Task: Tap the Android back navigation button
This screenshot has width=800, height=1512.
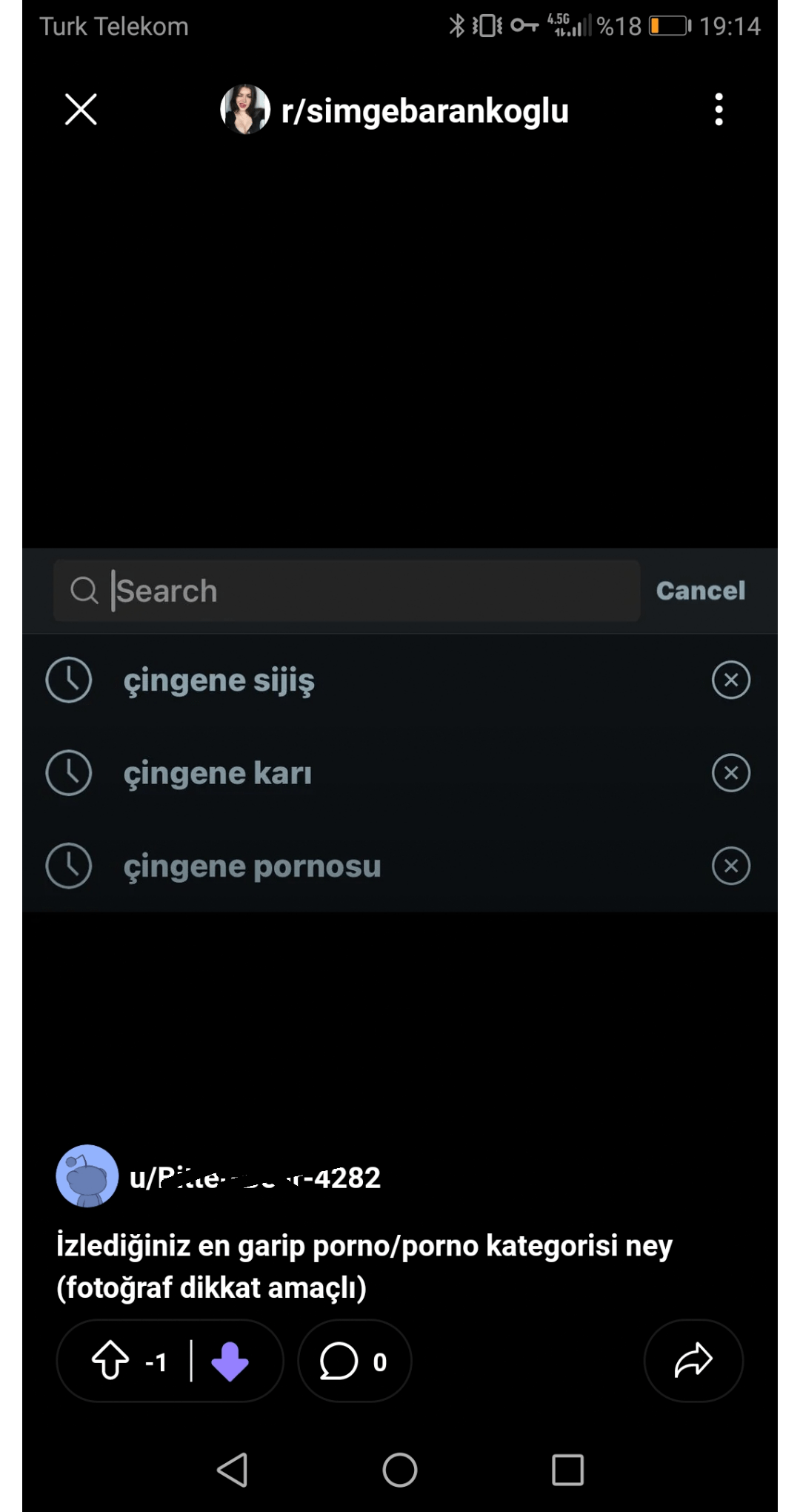Action: [233, 1470]
